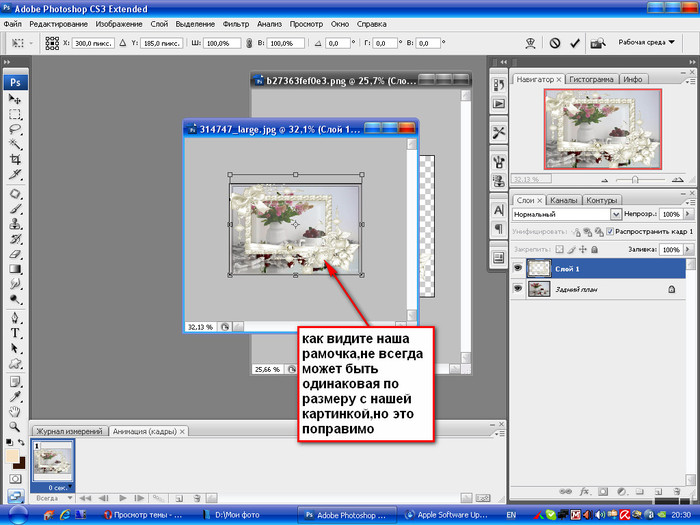Select the Eyedropper tool
Screen dimensions: 700x525
(x=15, y=397)
